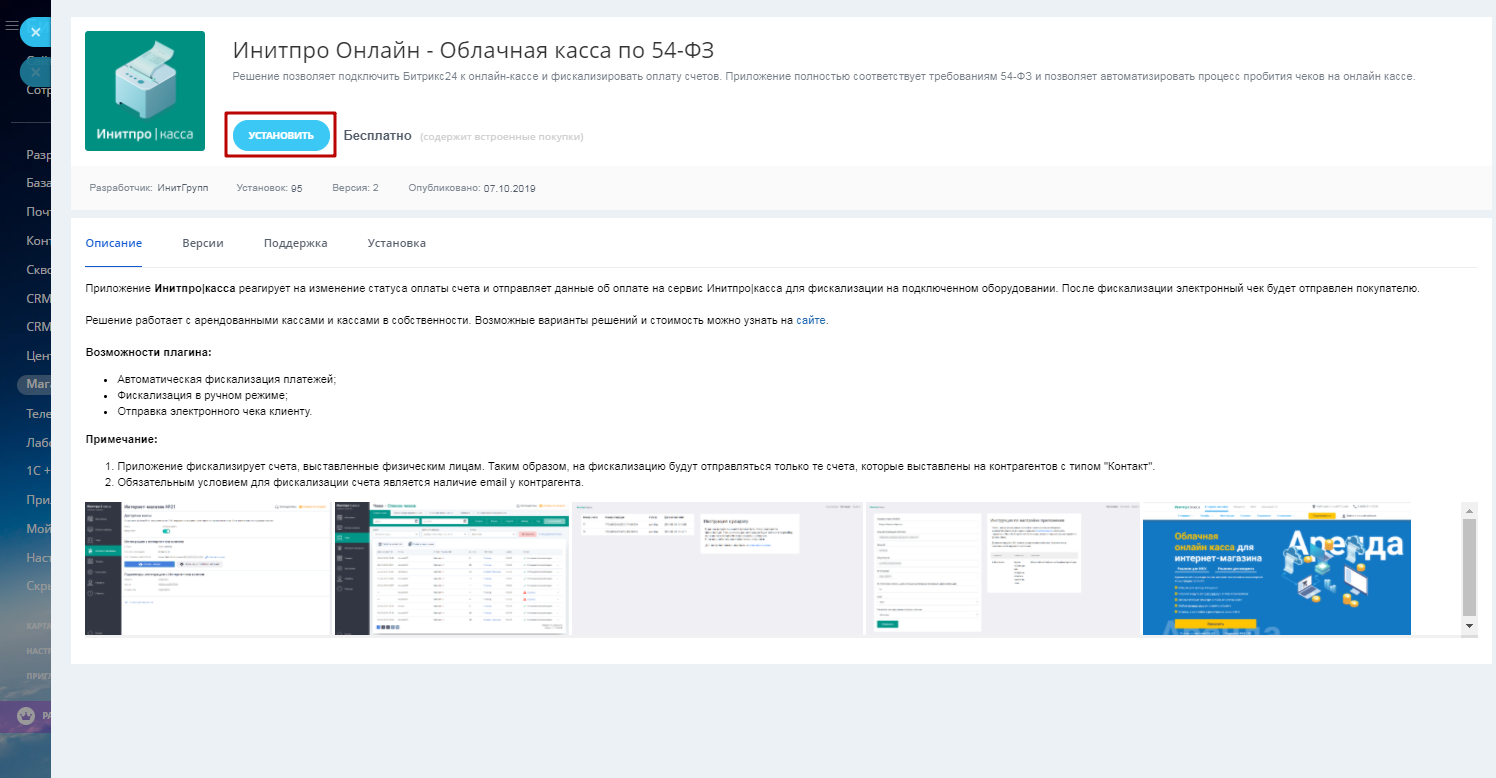This screenshot has width=1496, height=778.
Task: Open the highlighted 'Мага' sidebar item
Action: click(x=35, y=384)
